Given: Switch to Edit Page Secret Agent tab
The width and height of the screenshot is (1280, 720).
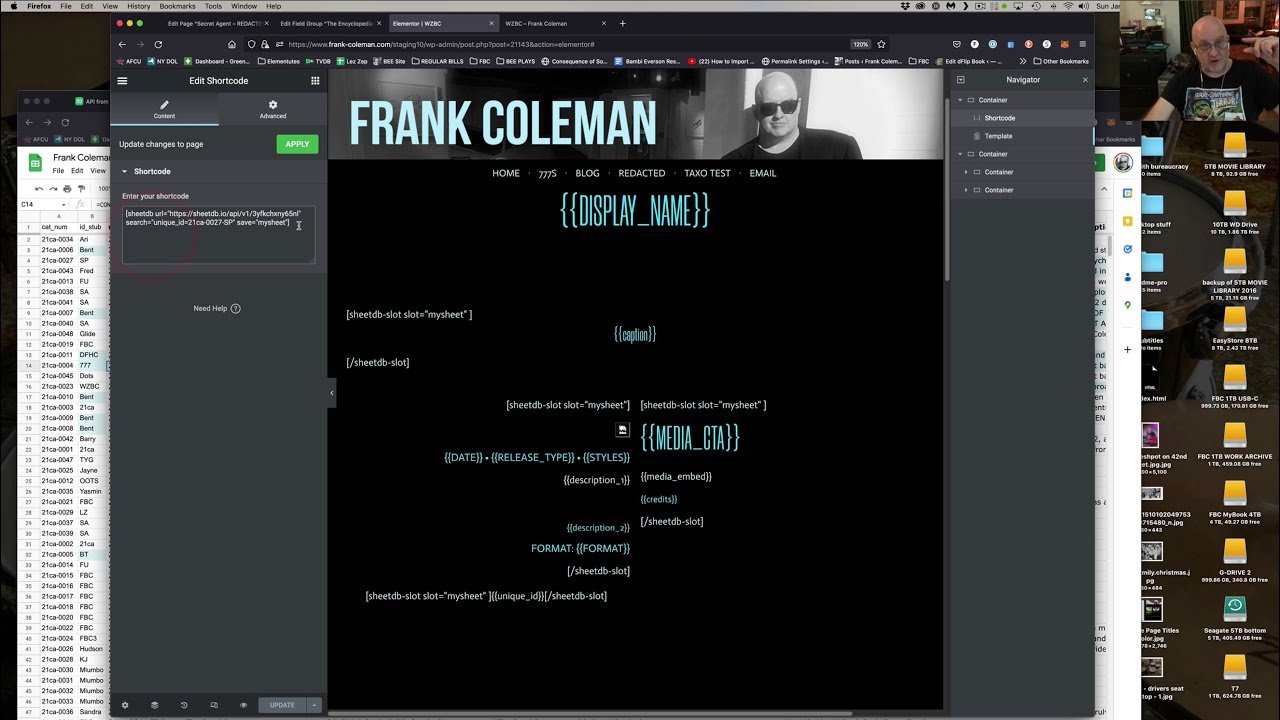Looking at the screenshot, I should click(x=215, y=23).
